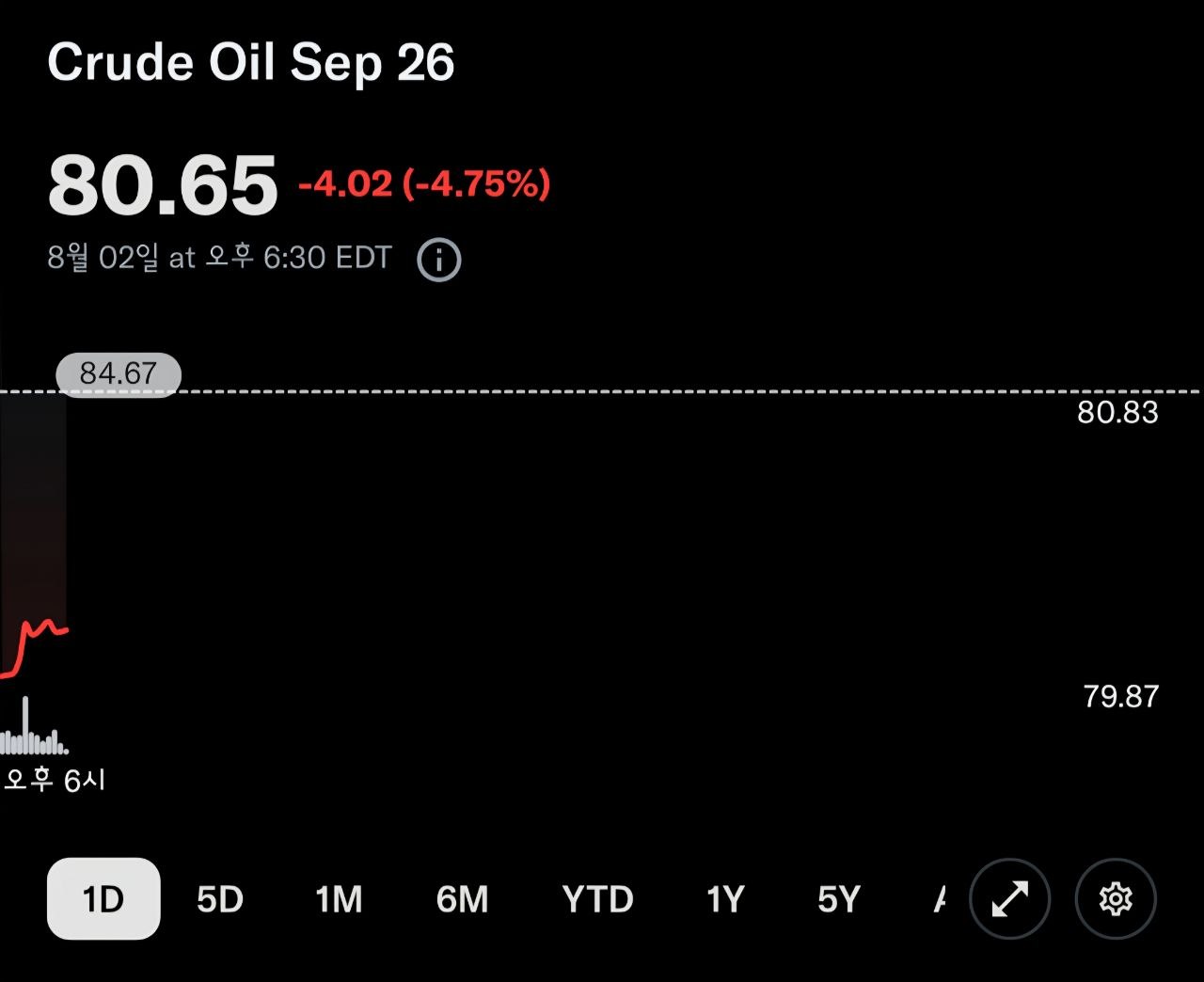The image size is (1204, 982).
Task: Show the 5Y chart range
Action: coord(839,900)
